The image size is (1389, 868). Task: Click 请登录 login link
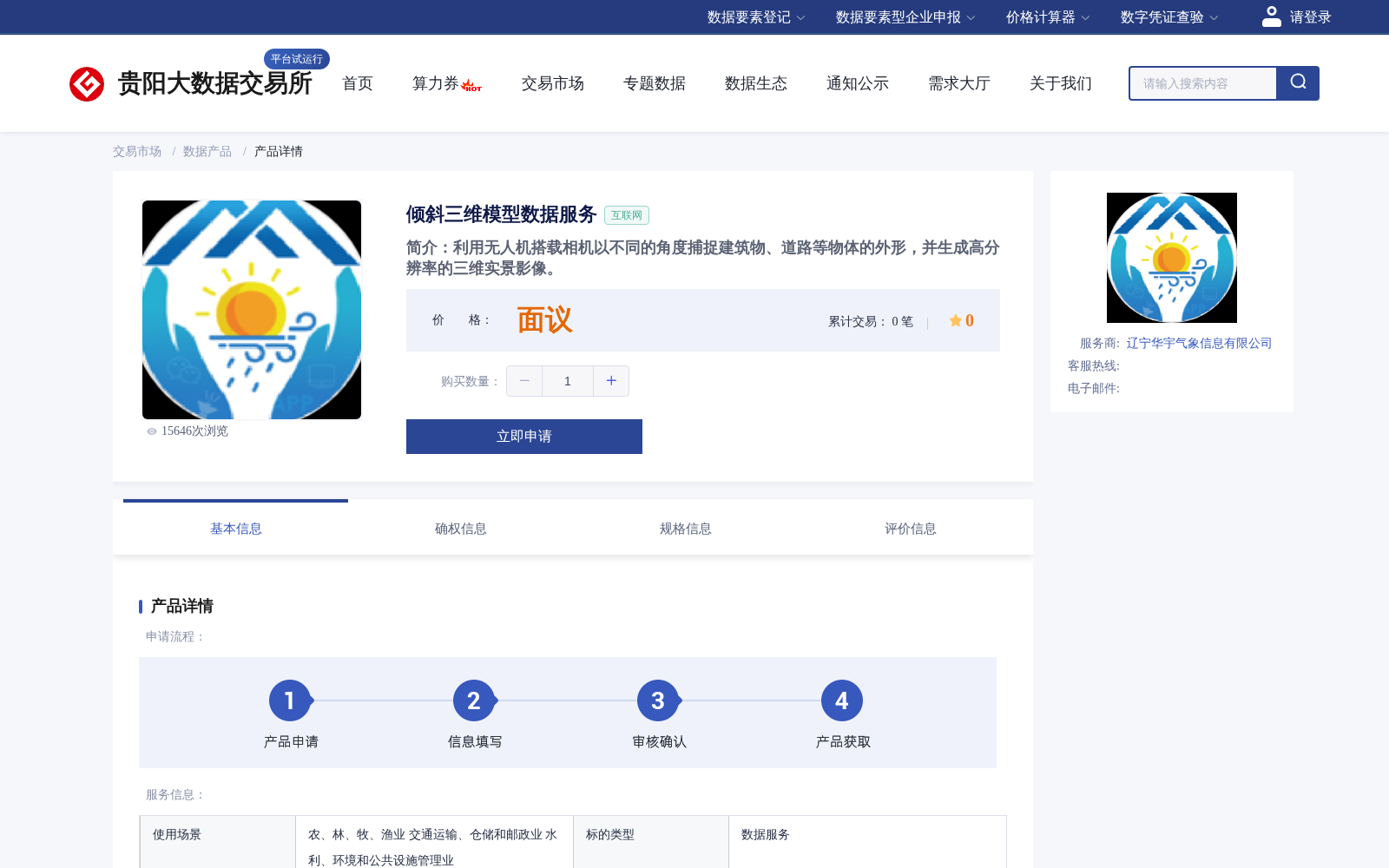[1310, 17]
